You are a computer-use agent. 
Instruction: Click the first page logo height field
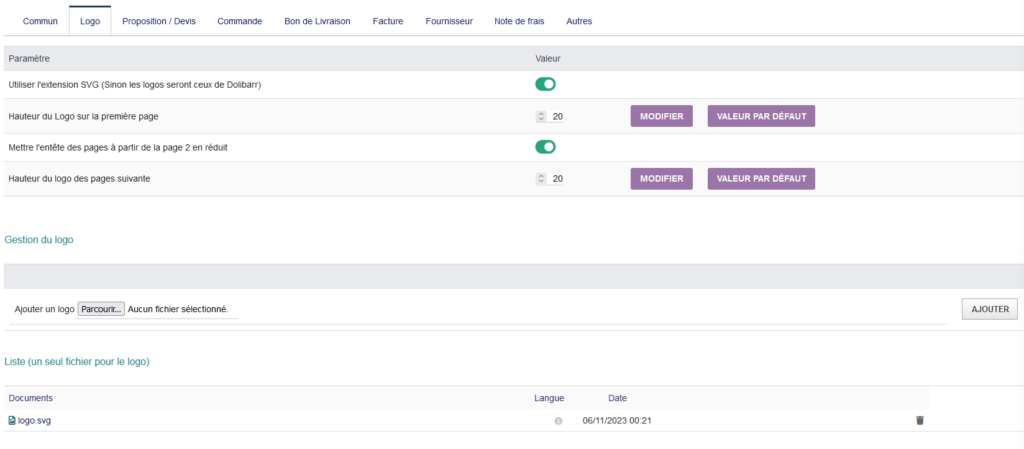(555, 117)
